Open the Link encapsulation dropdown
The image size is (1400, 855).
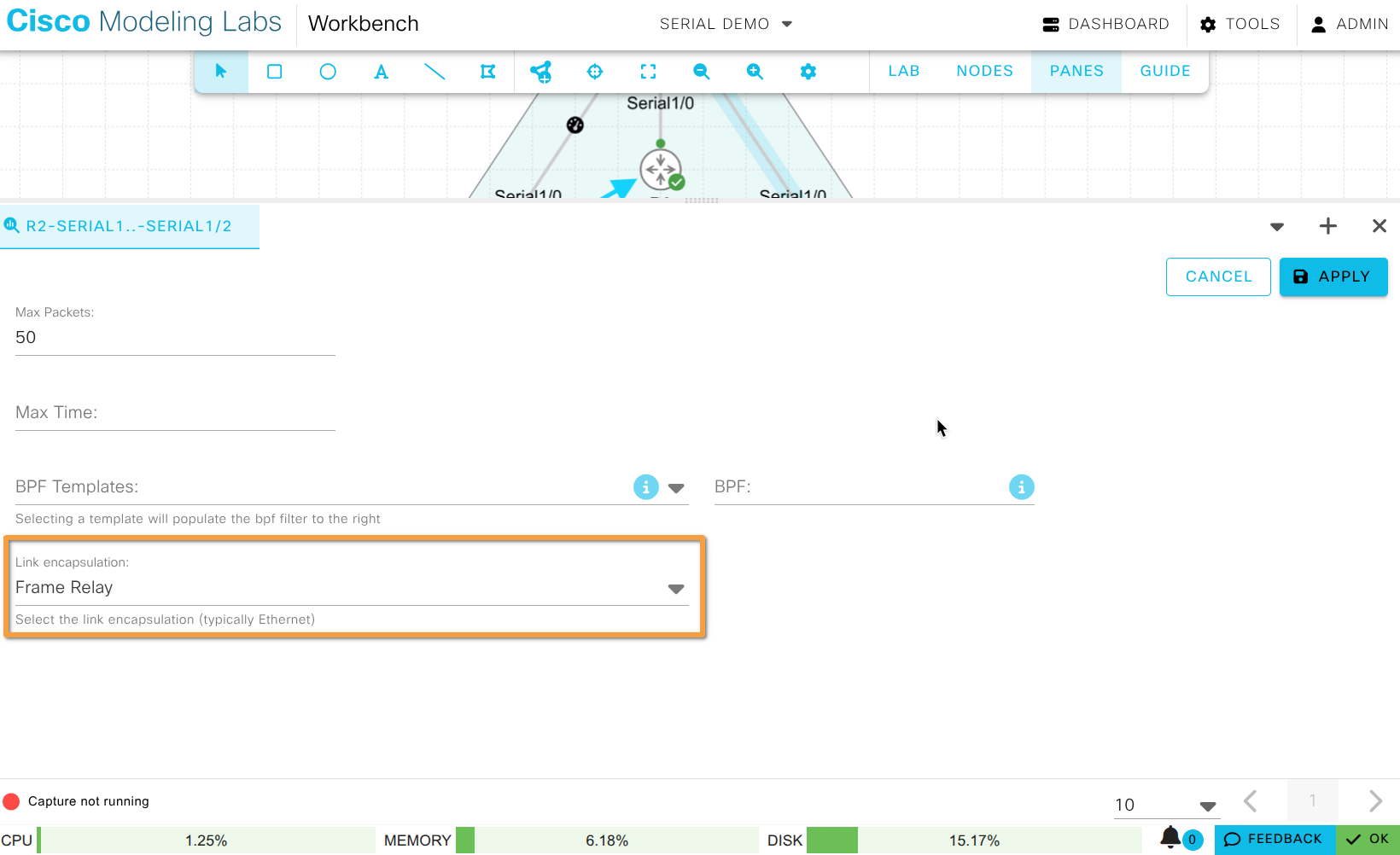click(x=676, y=588)
